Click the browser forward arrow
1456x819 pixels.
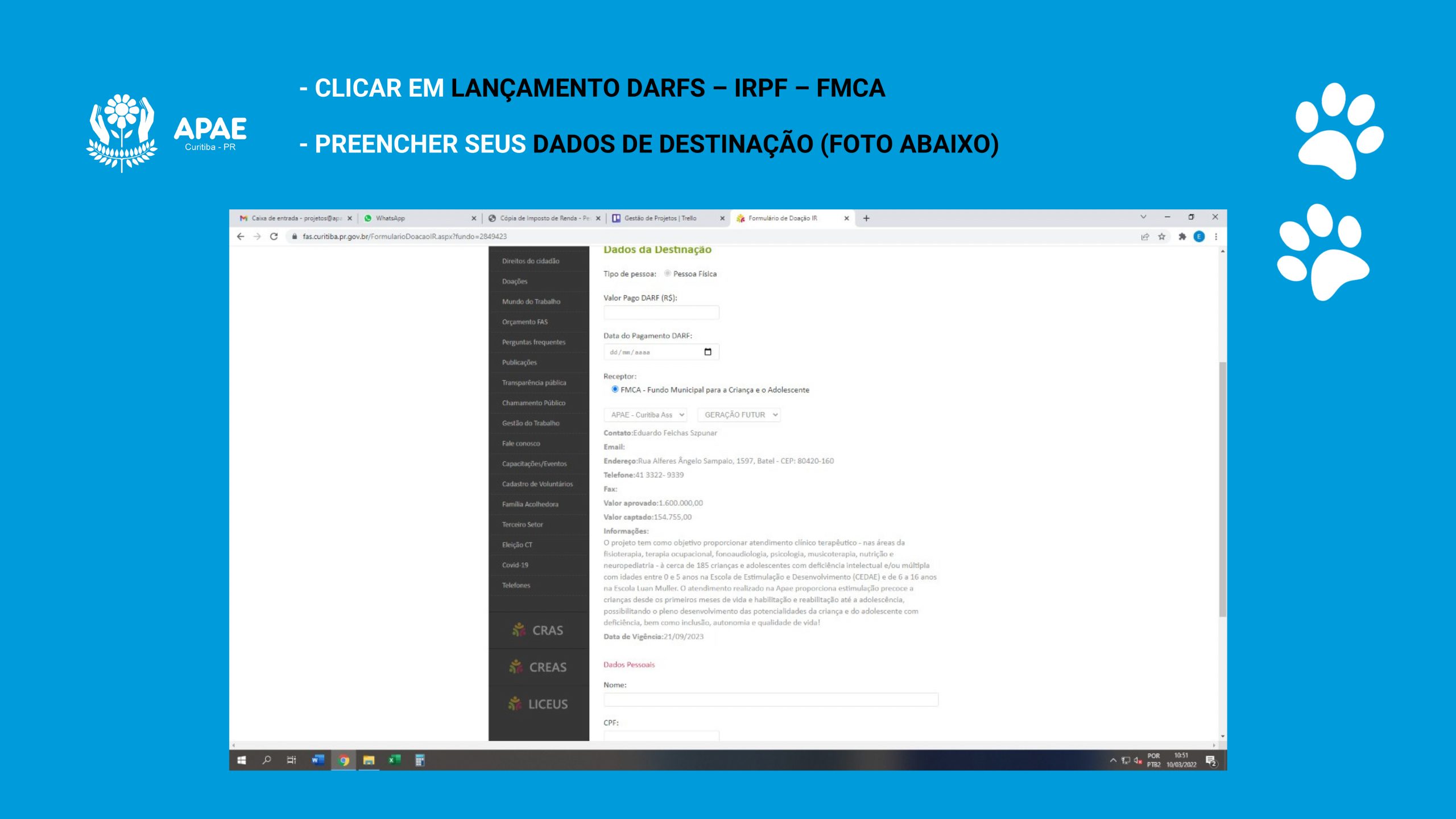coord(257,237)
